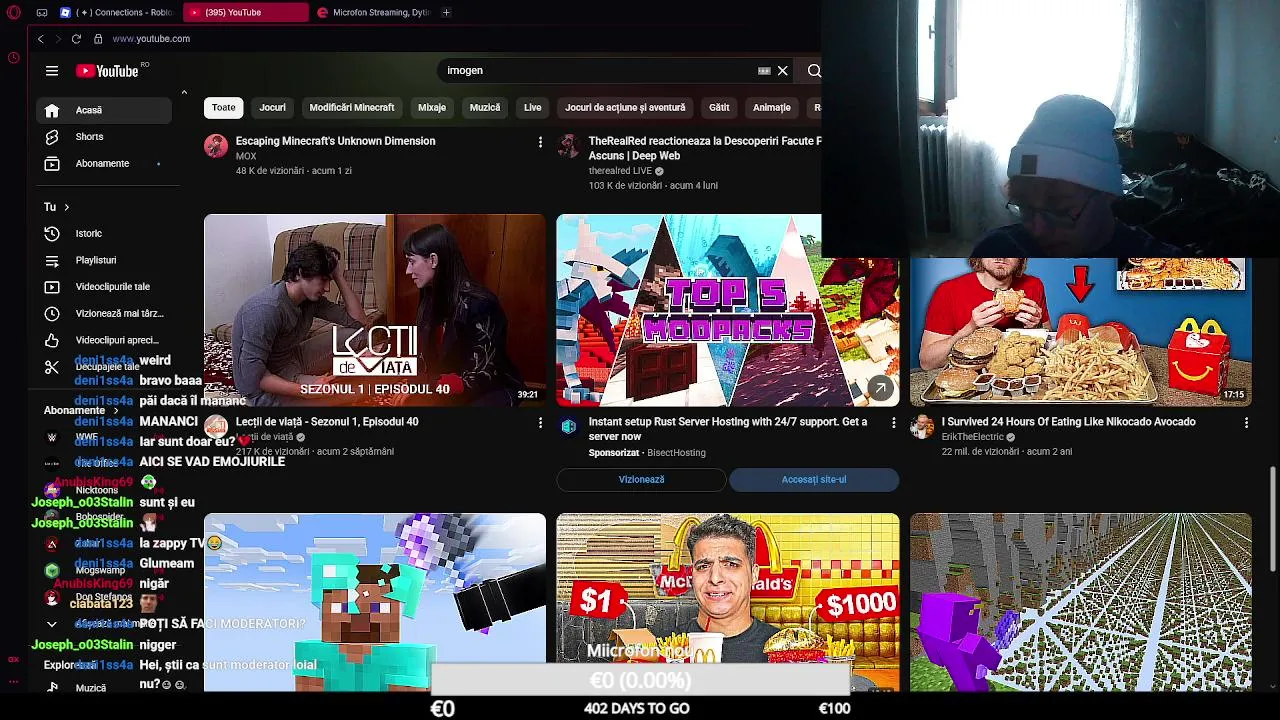The height and width of the screenshot is (720, 1280).
Task: Click the search field containing imogen
Action: click(x=600, y=71)
